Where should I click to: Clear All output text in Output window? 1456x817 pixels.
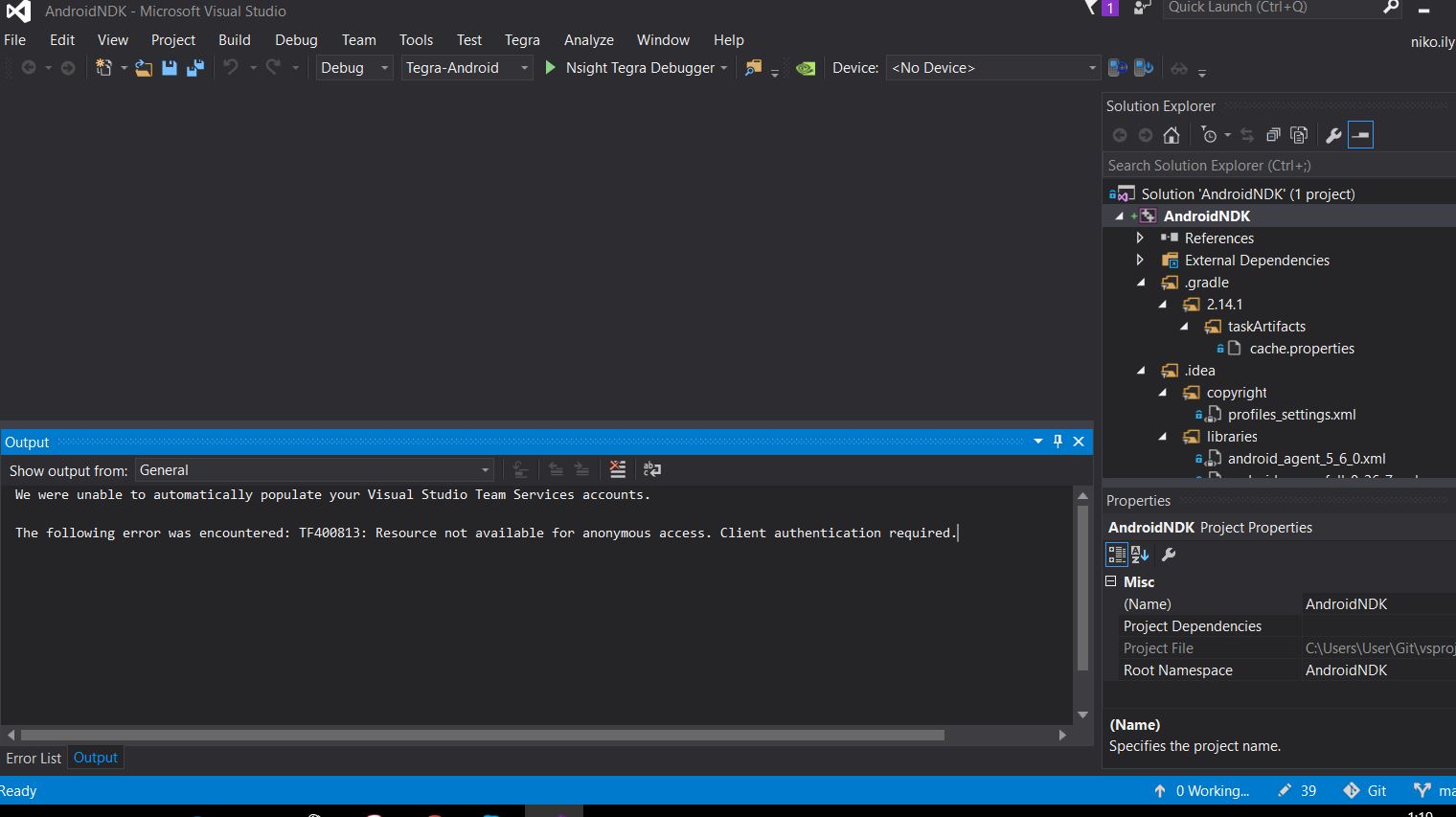(618, 468)
